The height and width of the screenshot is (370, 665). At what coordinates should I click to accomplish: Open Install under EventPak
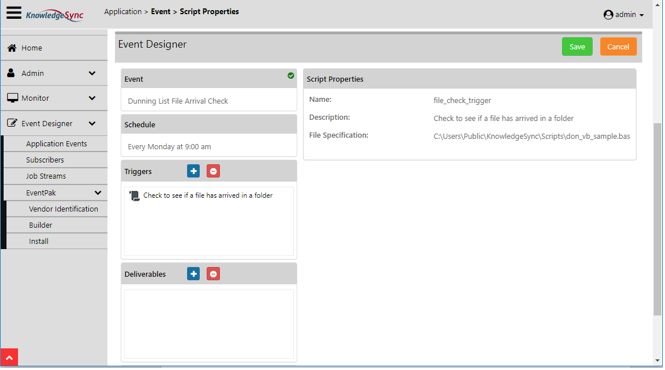click(x=57, y=241)
